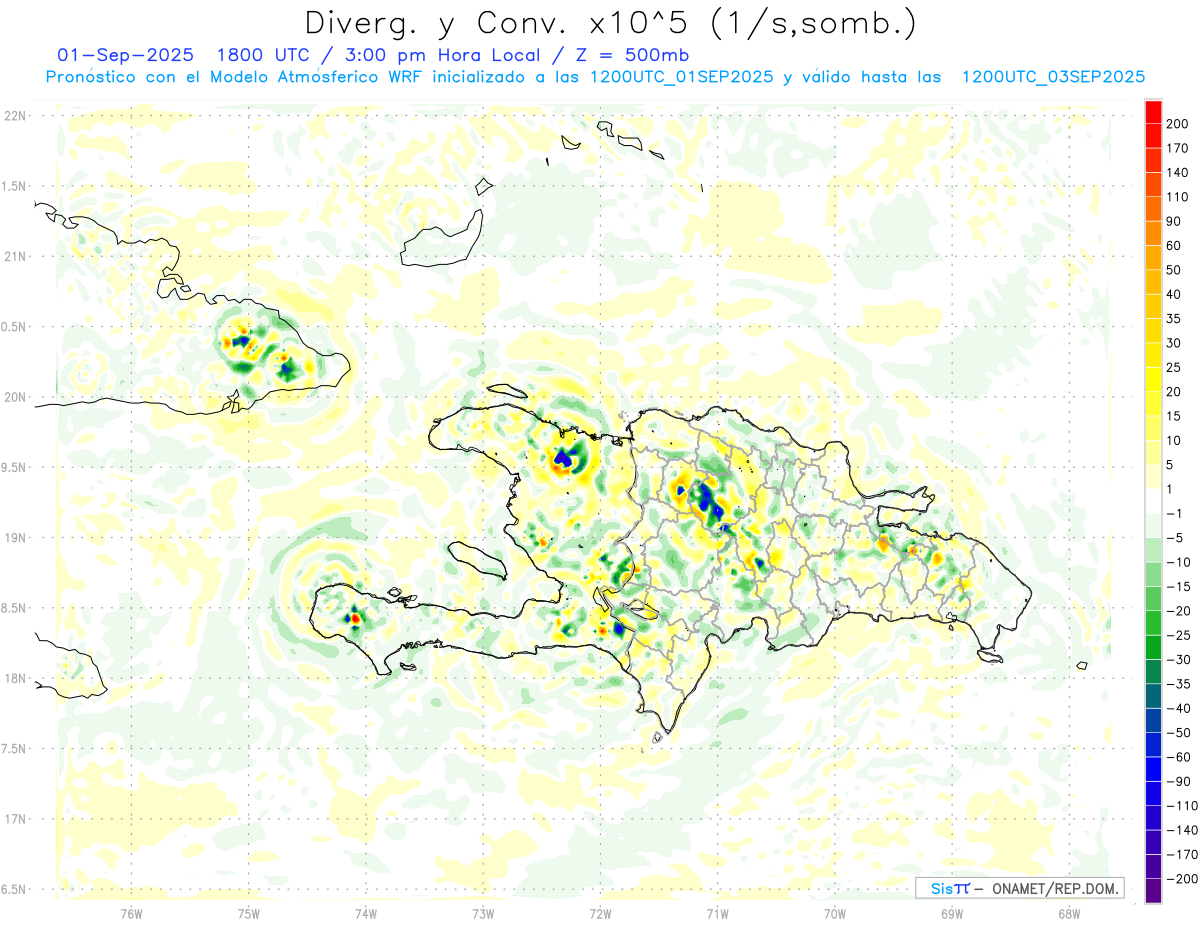Click the '-40' color scale label
The width and height of the screenshot is (1200, 927).
point(1177,708)
